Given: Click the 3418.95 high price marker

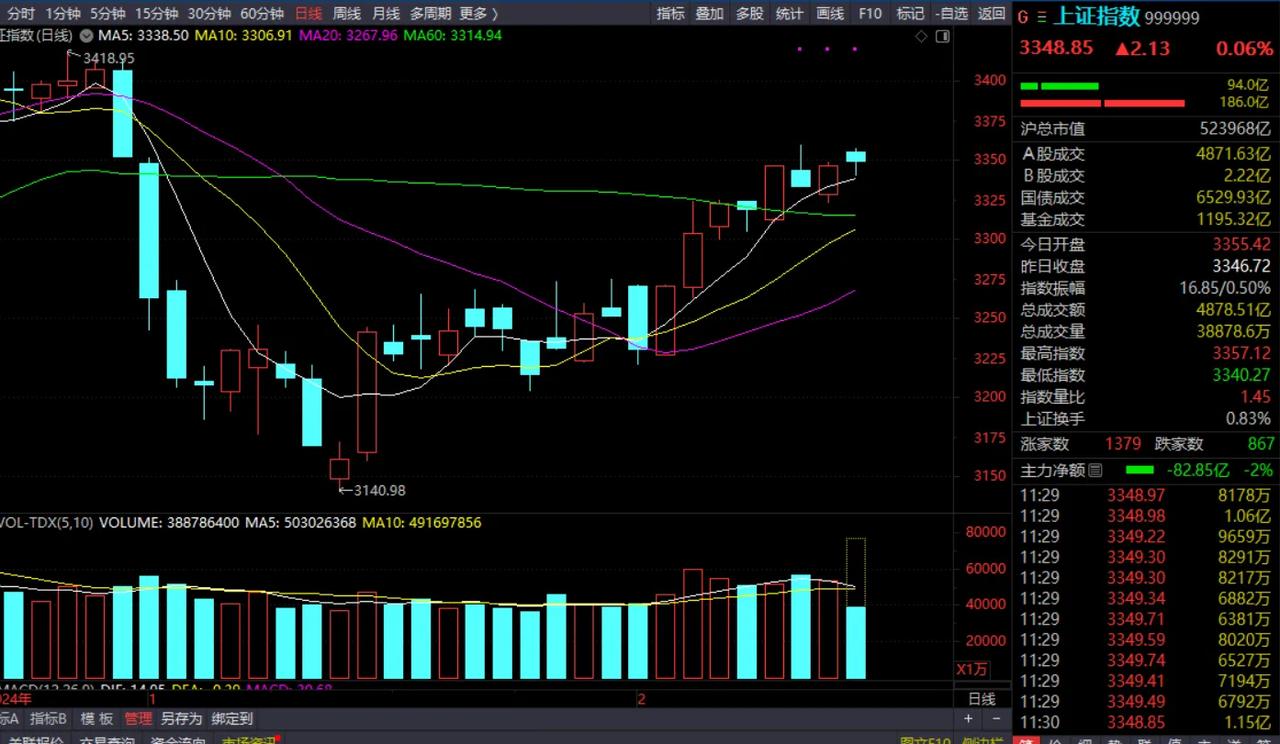Looking at the screenshot, I should point(108,58).
